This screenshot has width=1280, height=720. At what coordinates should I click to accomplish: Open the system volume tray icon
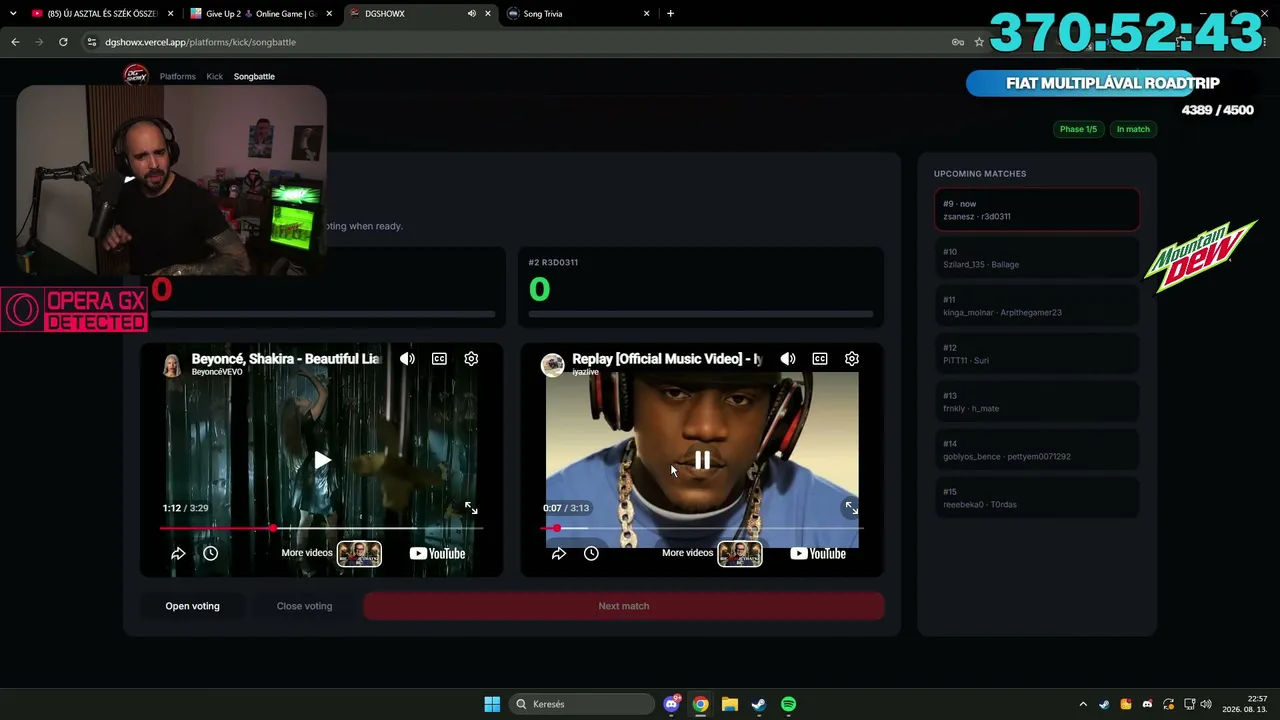[x=1206, y=704]
